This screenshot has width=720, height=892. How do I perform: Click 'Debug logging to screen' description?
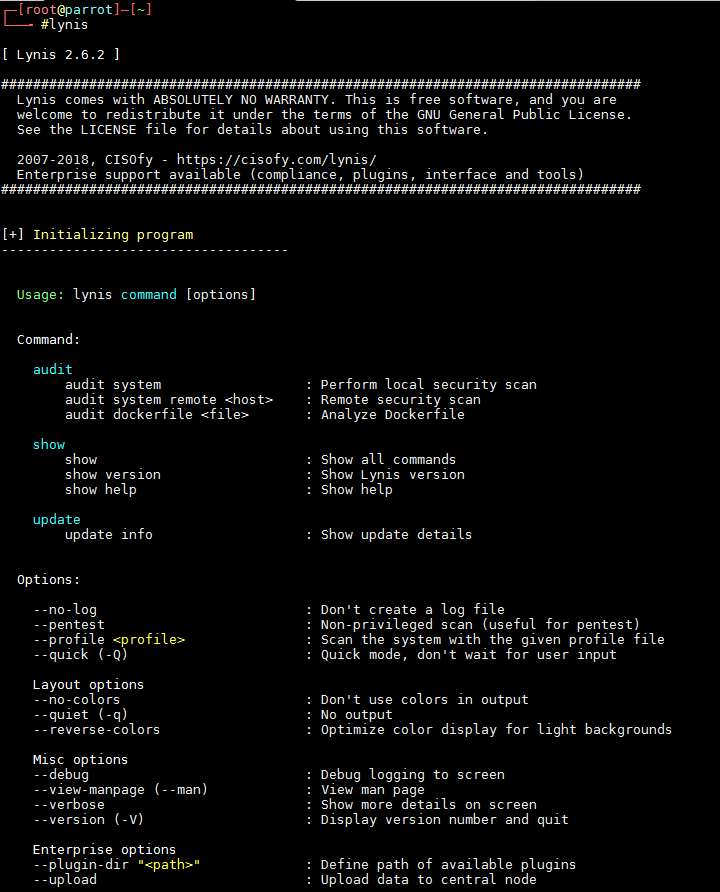point(412,775)
